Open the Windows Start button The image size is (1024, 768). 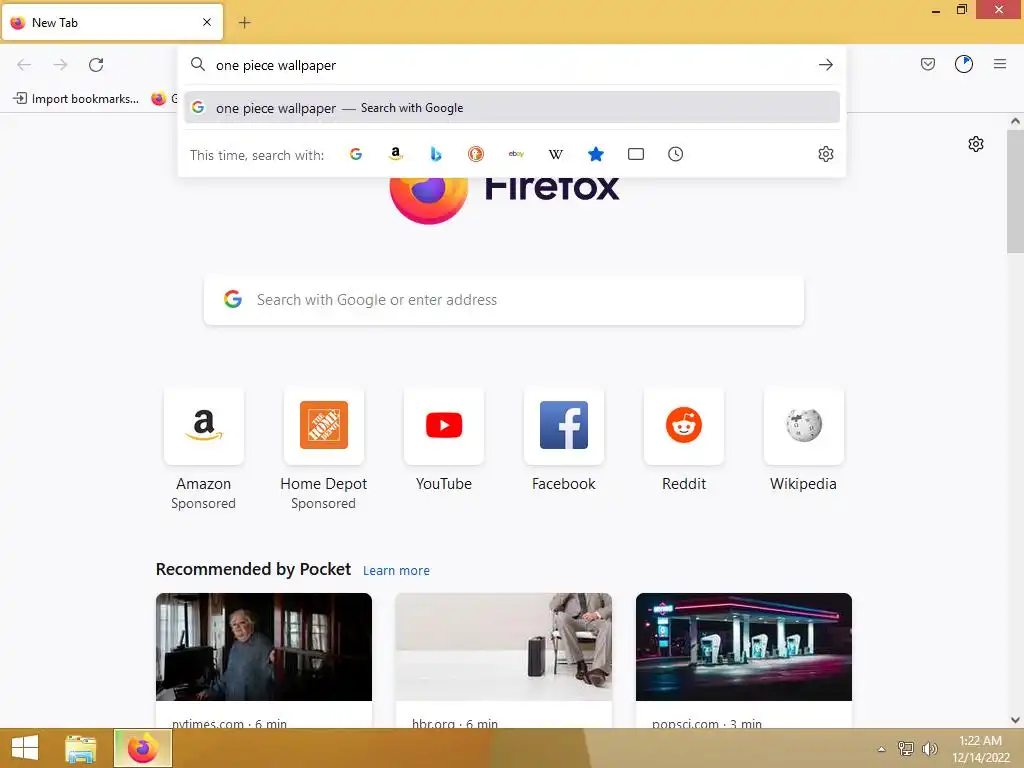tap(25, 748)
